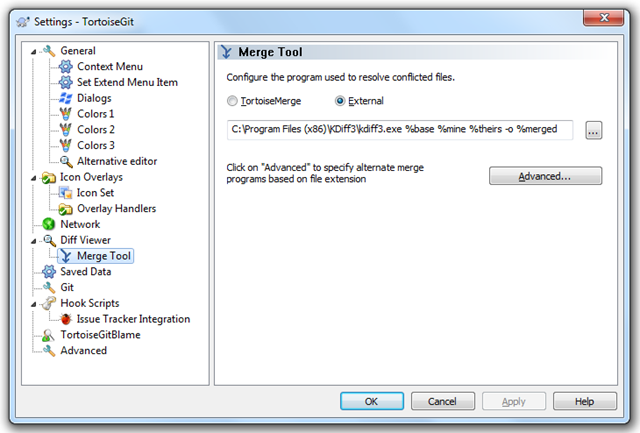Select Overlay Handlers in the tree
Viewport: 640px width, 433px height.
pyautogui.click(x=117, y=209)
